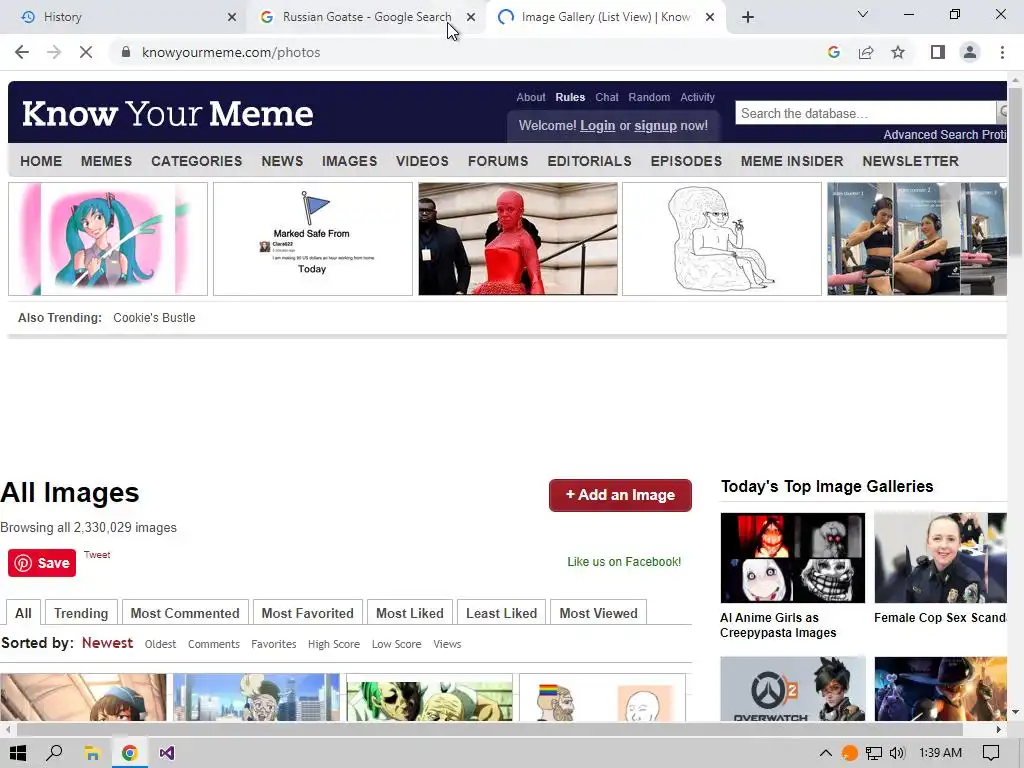Open the IMAGES nav item
The image size is (1024, 768).
pyautogui.click(x=349, y=161)
